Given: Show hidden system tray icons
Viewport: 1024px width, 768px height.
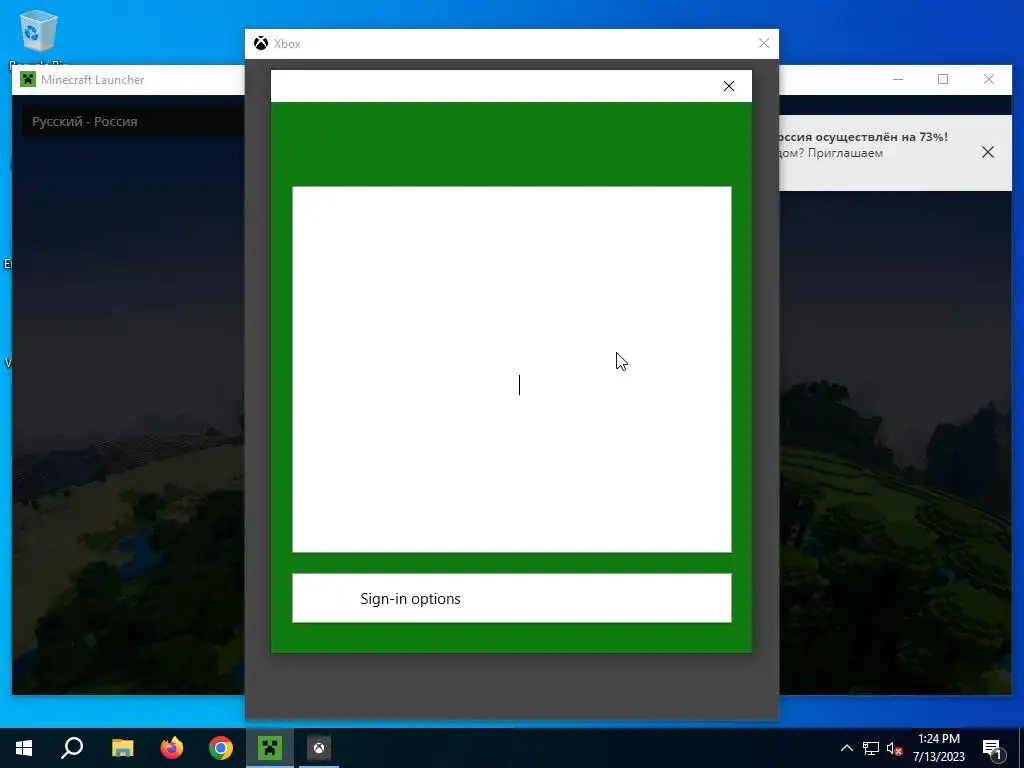Looking at the screenshot, I should [x=846, y=748].
